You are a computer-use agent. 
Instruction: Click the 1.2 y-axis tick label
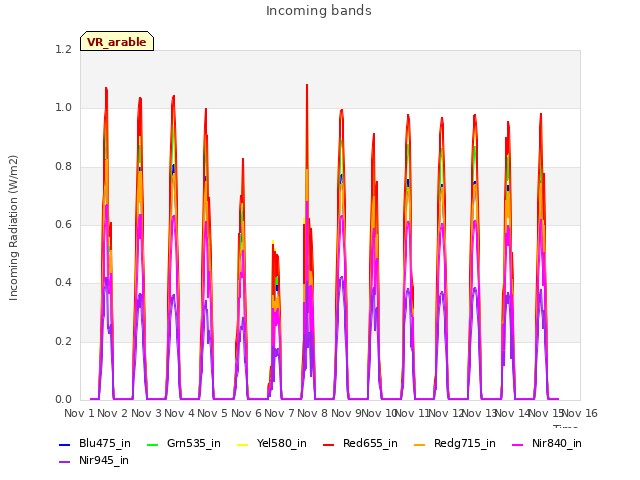[63, 49]
